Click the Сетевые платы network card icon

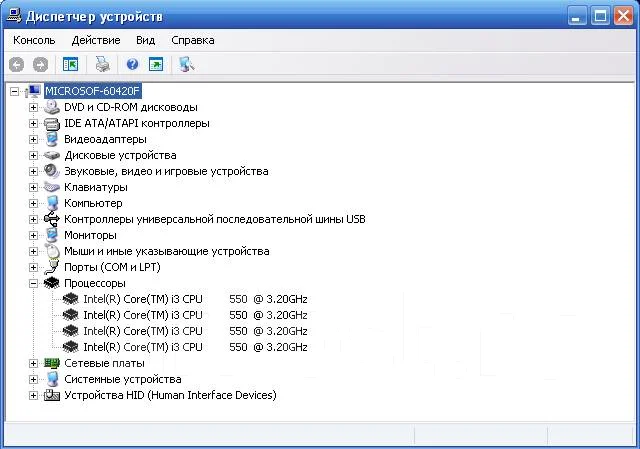(x=52, y=363)
